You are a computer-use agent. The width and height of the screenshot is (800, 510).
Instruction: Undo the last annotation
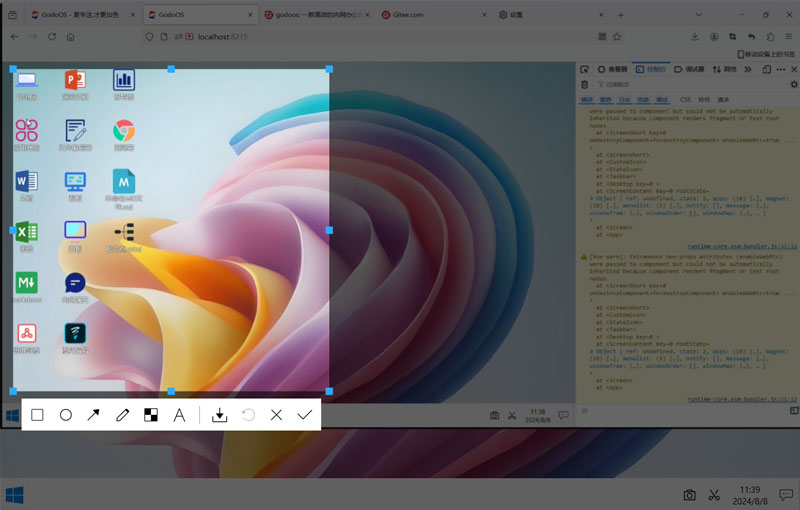pyautogui.click(x=249, y=415)
